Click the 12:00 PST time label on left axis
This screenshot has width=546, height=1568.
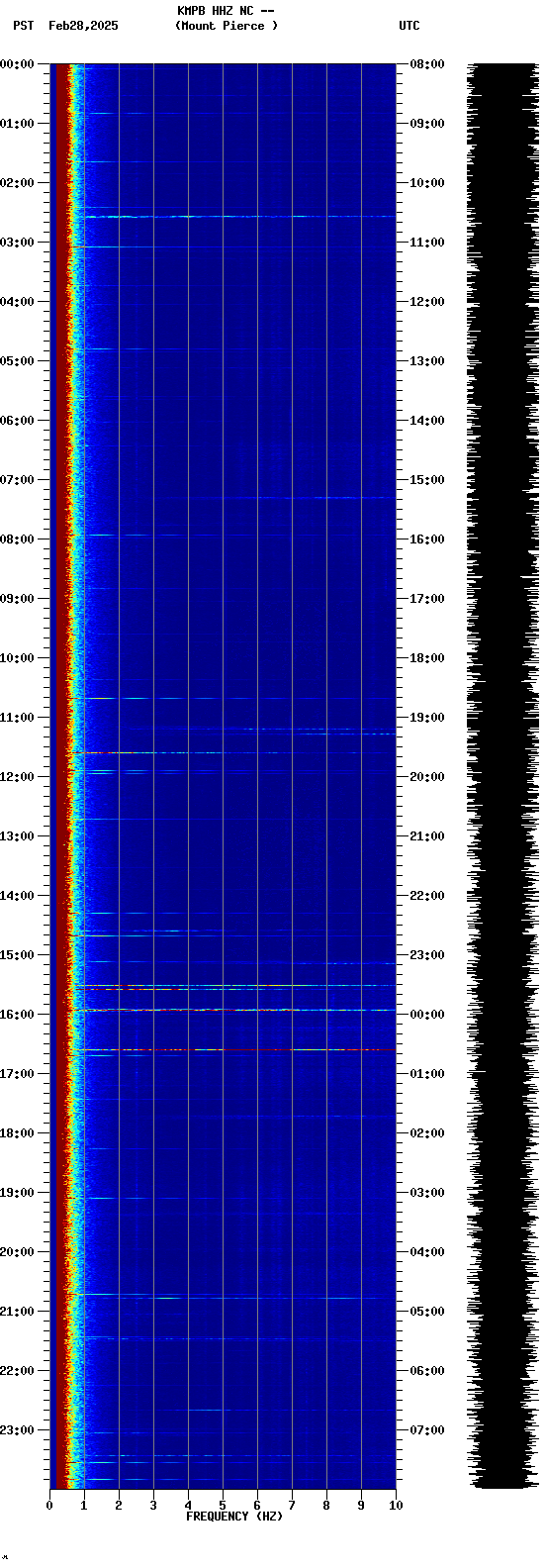tap(17, 777)
